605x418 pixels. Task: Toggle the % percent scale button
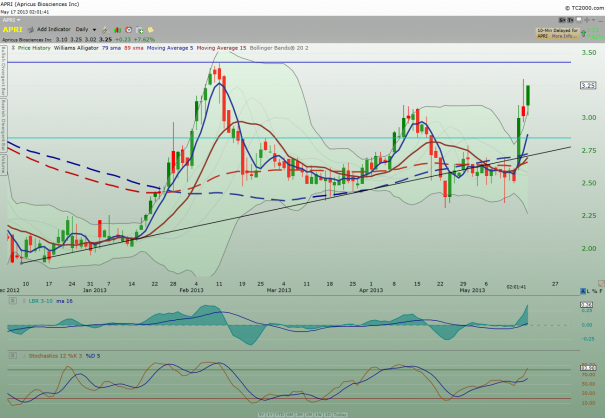point(595,291)
